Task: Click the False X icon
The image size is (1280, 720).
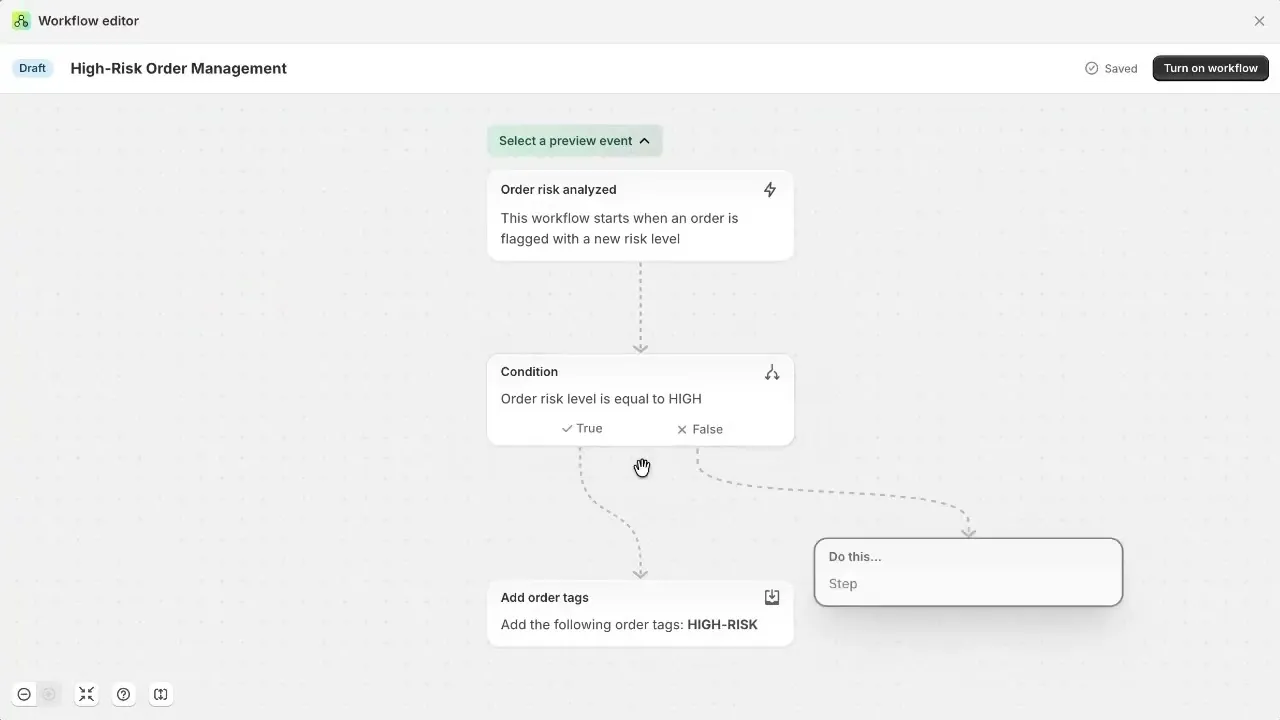Action: click(682, 429)
